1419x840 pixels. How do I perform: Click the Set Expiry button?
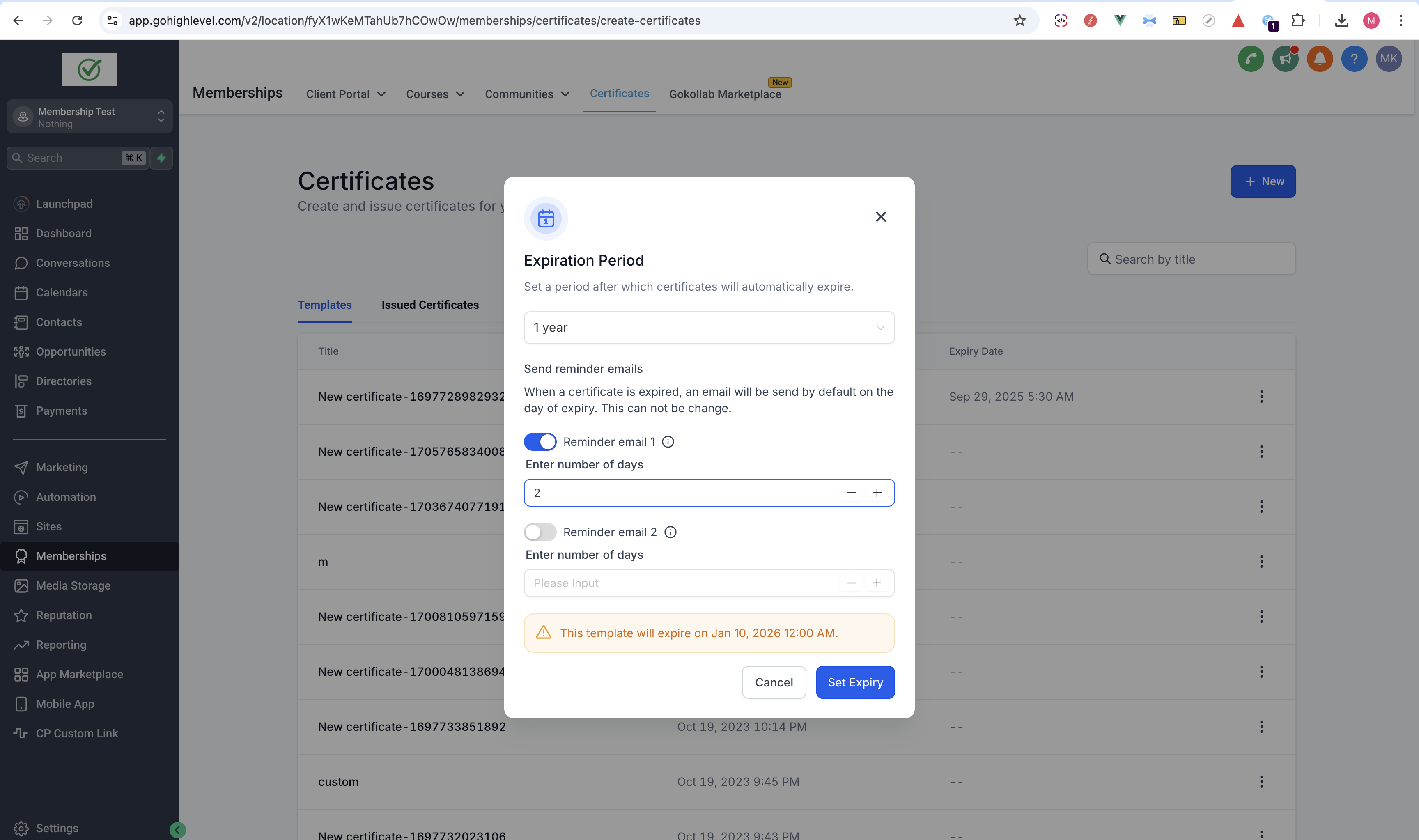pyautogui.click(x=855, y=682)
